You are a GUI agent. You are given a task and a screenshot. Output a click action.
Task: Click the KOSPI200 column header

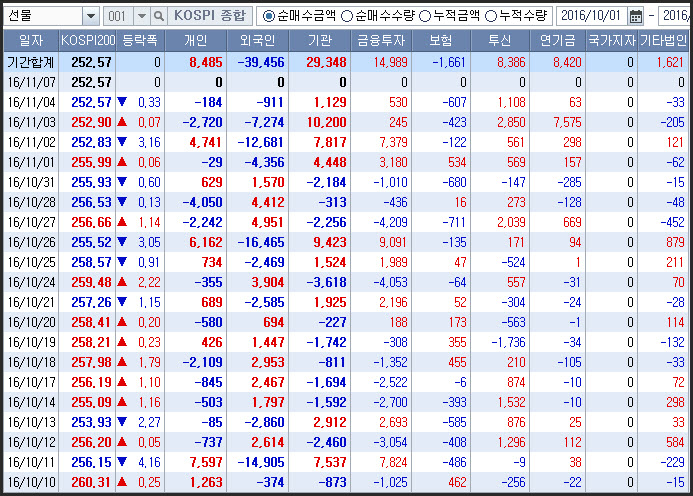pyautogui.click(x=88, y=41)
